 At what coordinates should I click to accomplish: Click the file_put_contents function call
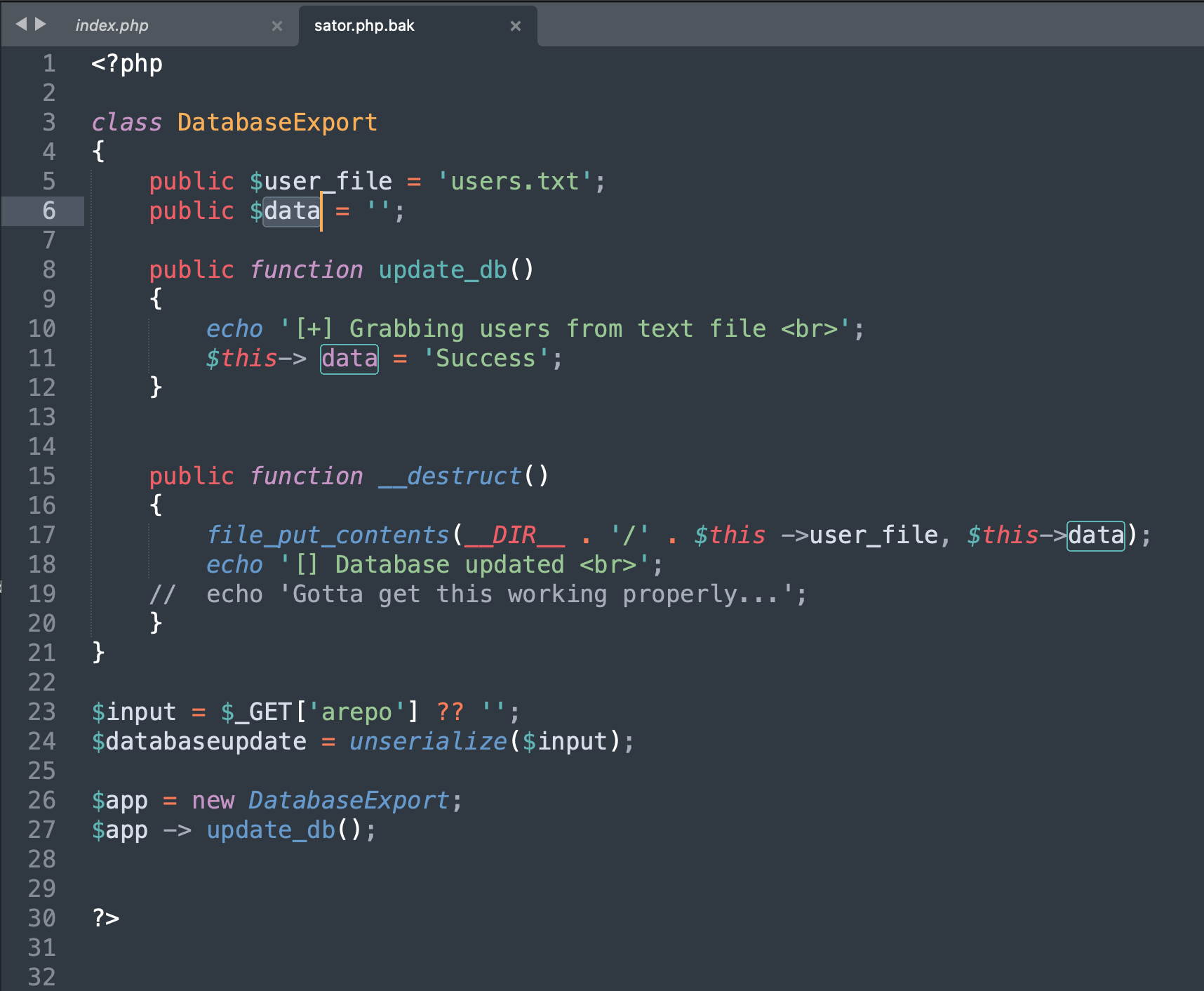click(x=328, y=536)
